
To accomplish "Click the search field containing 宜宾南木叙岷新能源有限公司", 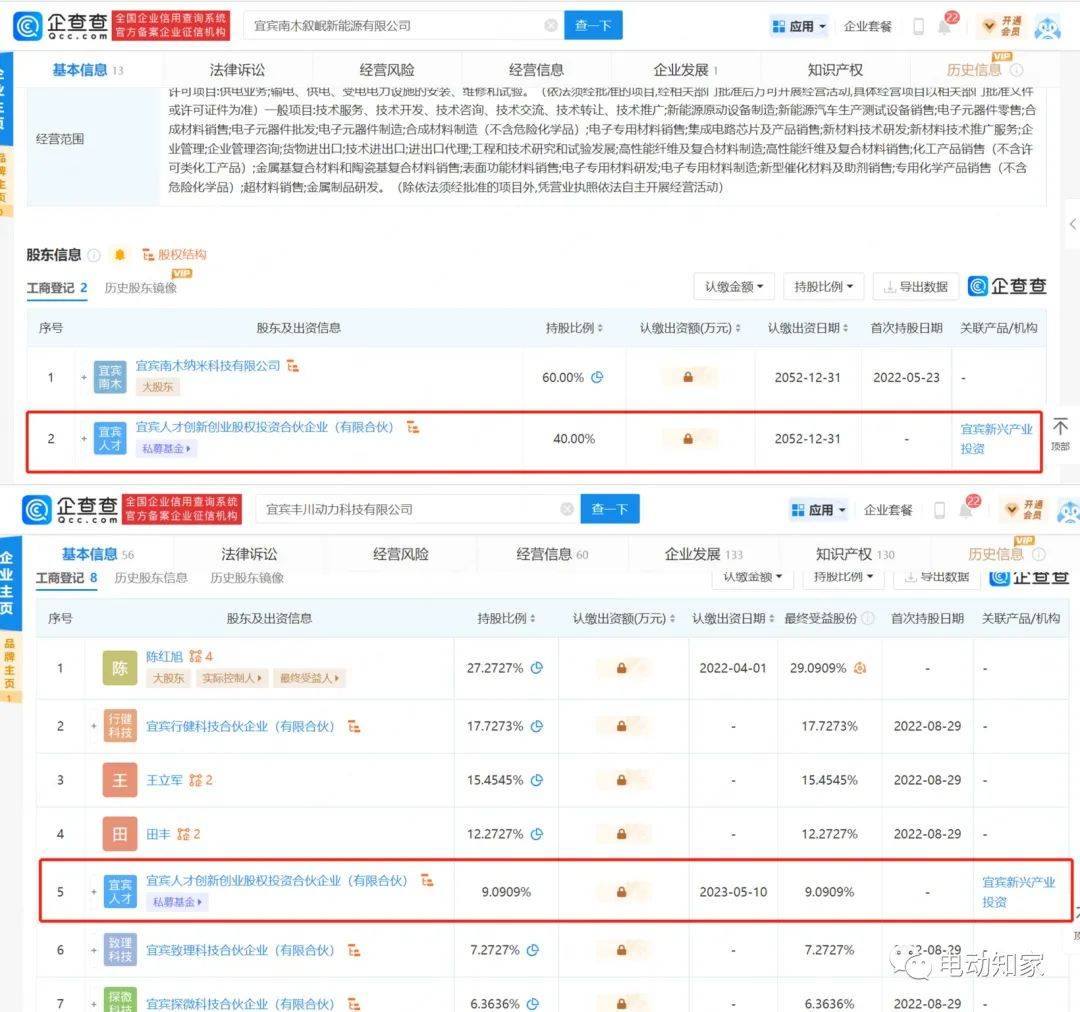I will point(403,25).
